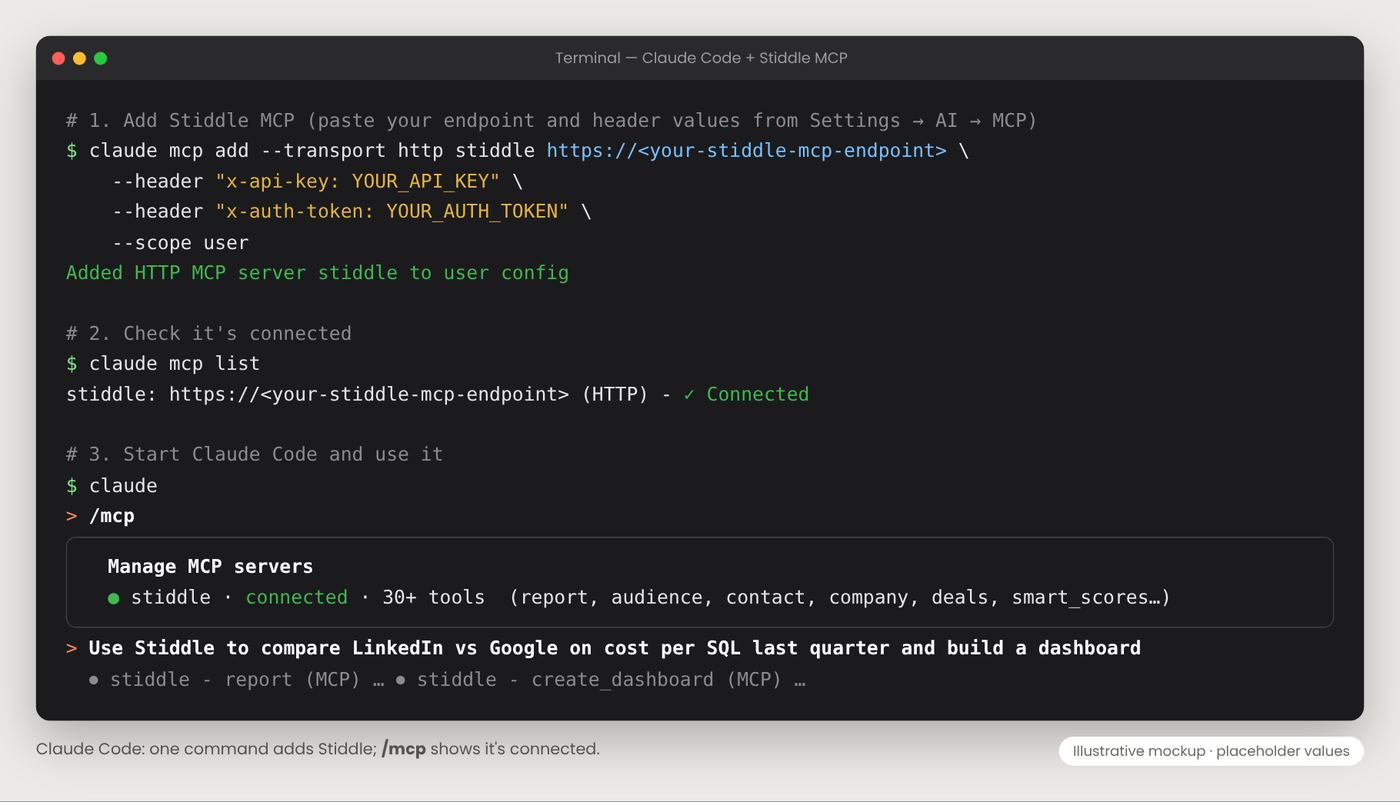The image size is (1400, 802).
Task: Click the 'Manage MCP servers' heading
Action: (x=210, y=566)
